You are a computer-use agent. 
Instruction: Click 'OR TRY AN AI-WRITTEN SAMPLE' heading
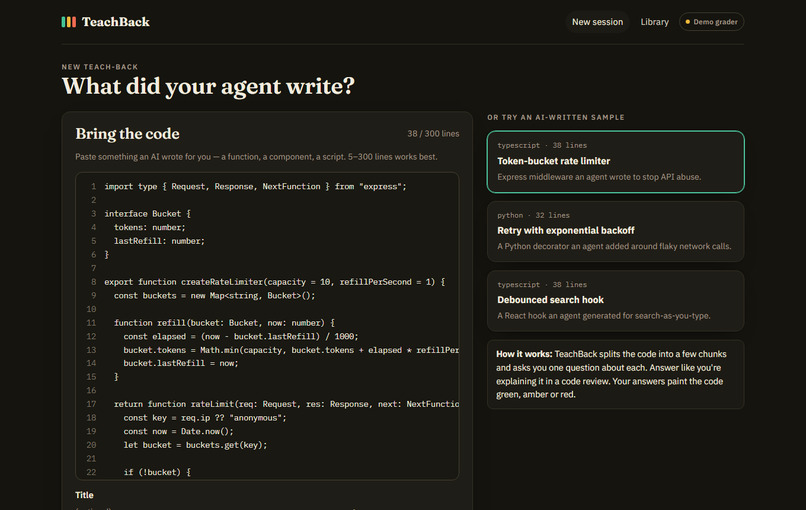pyautogui.click(x=556, y=117)
